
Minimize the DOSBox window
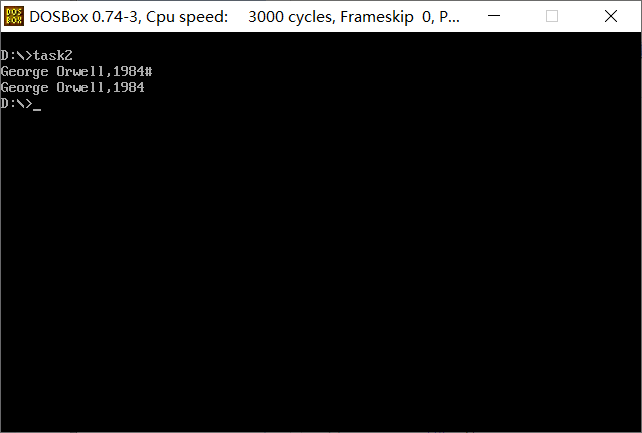point(494,16)
